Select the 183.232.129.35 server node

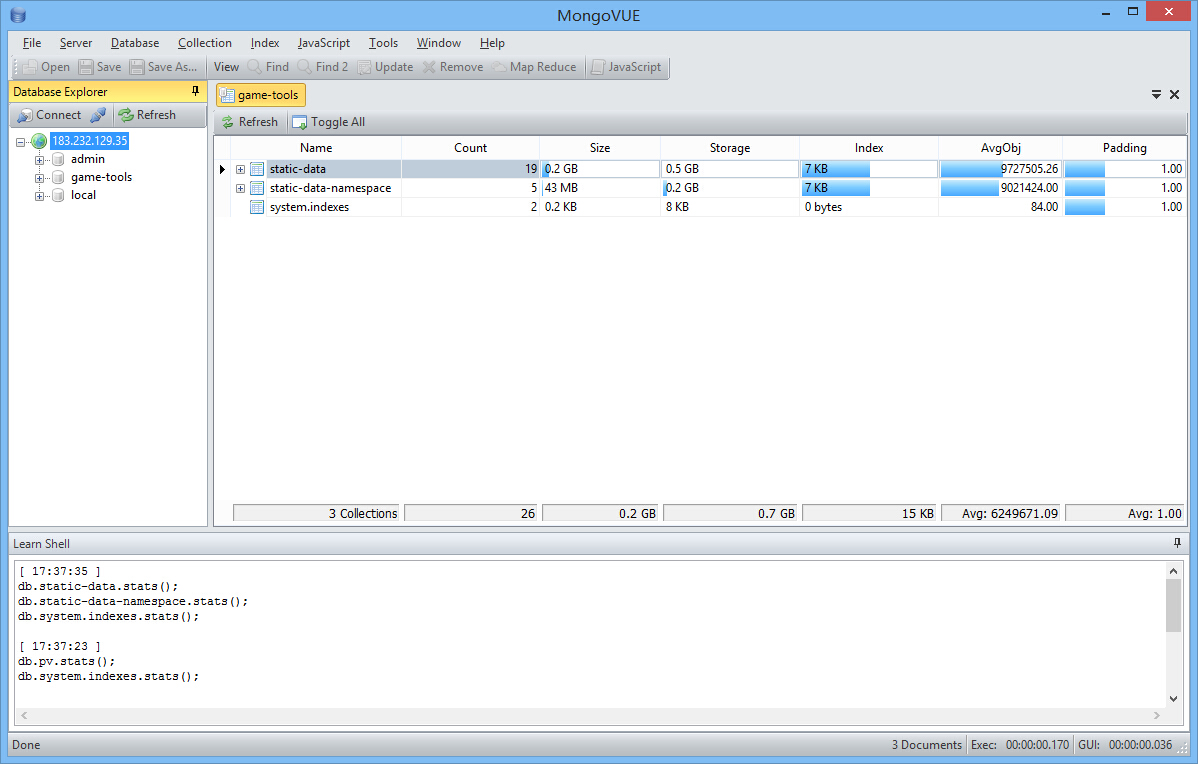click(x=89, y=141)
